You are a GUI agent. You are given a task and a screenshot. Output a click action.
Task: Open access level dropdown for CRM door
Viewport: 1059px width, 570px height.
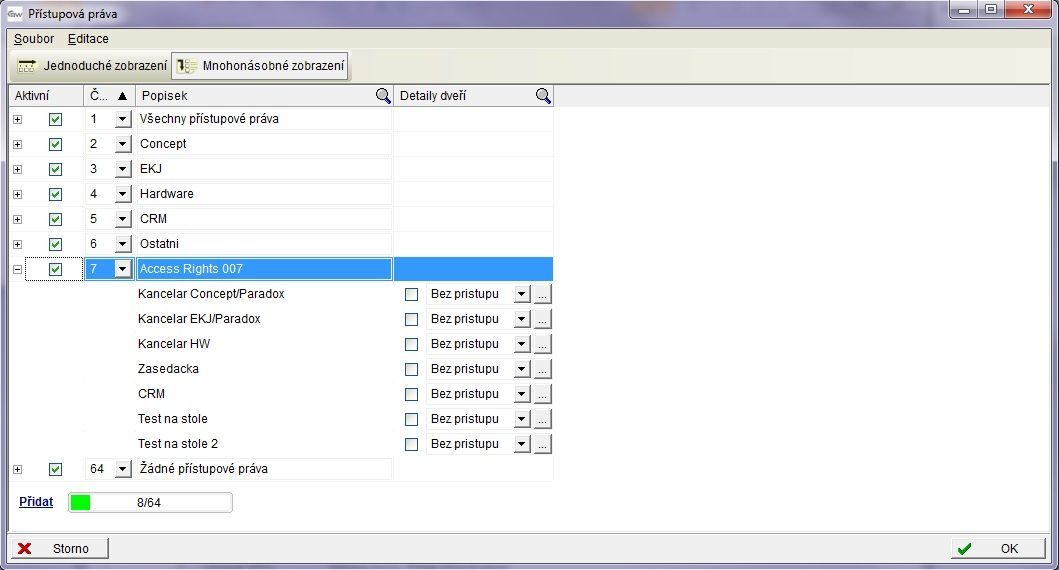521,394
